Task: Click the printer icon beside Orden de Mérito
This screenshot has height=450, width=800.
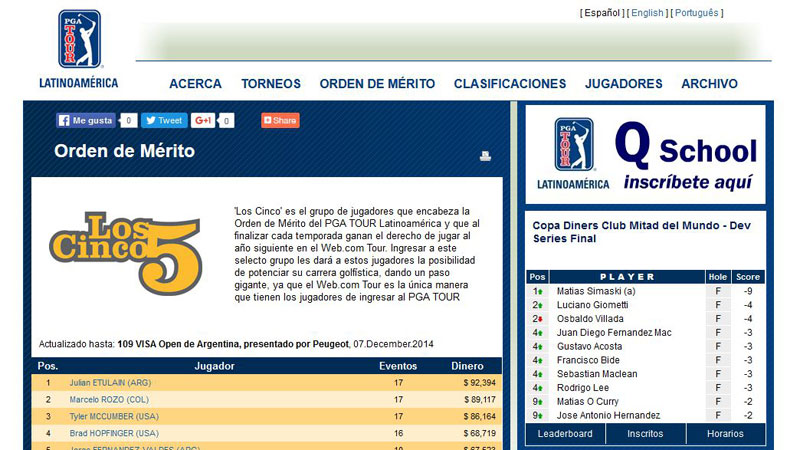Action: coord(485,155)
